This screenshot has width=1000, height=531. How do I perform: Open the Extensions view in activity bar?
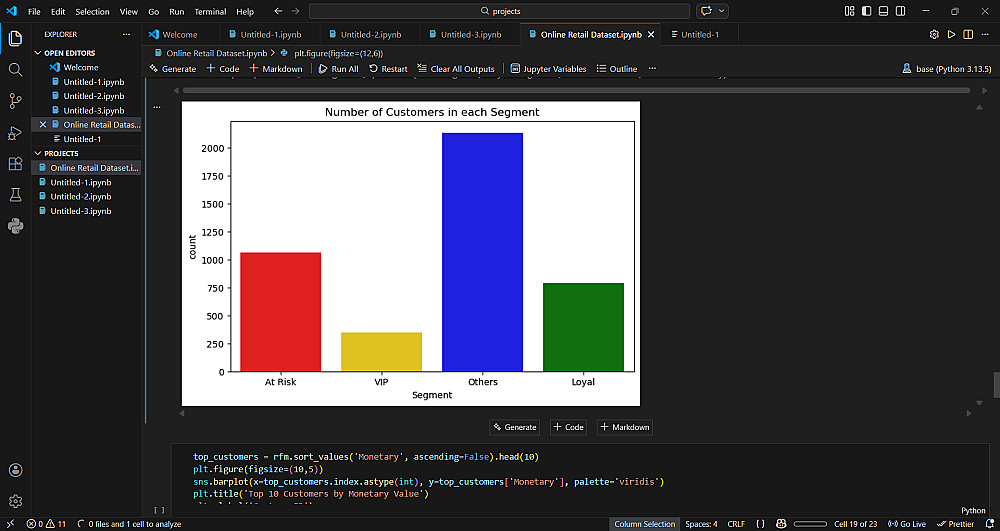click(x=15, y=164)
